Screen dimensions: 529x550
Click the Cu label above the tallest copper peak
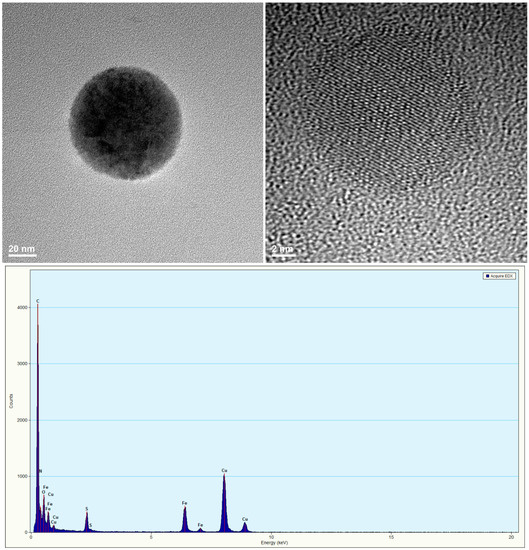pyautogui.click(x=225, y=470)
